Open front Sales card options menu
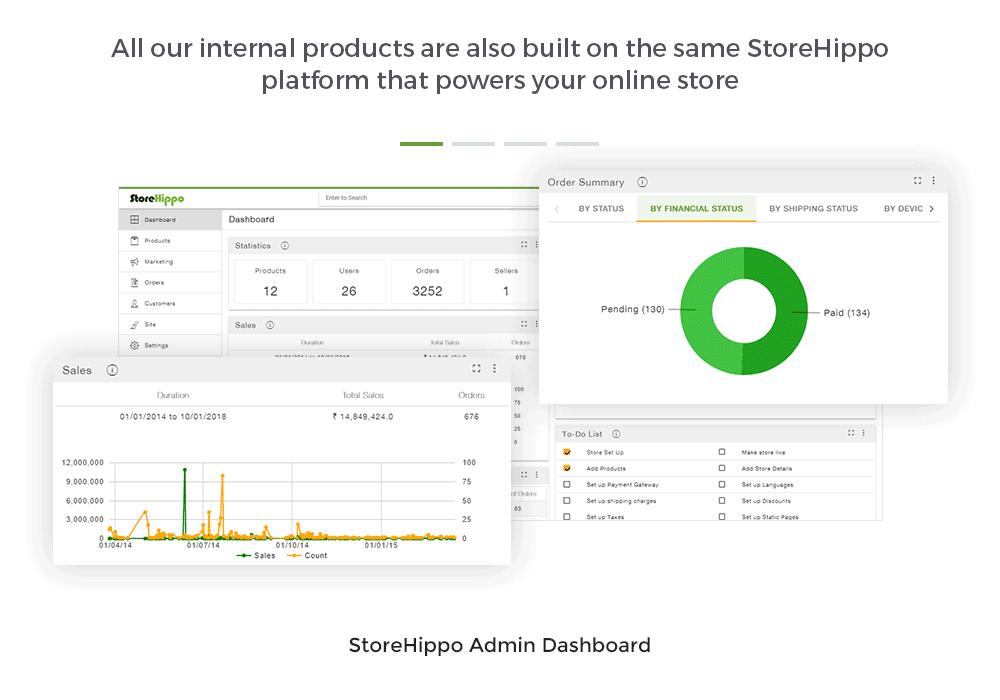This screenshot has height=700, width=1000. pos(494,368)
